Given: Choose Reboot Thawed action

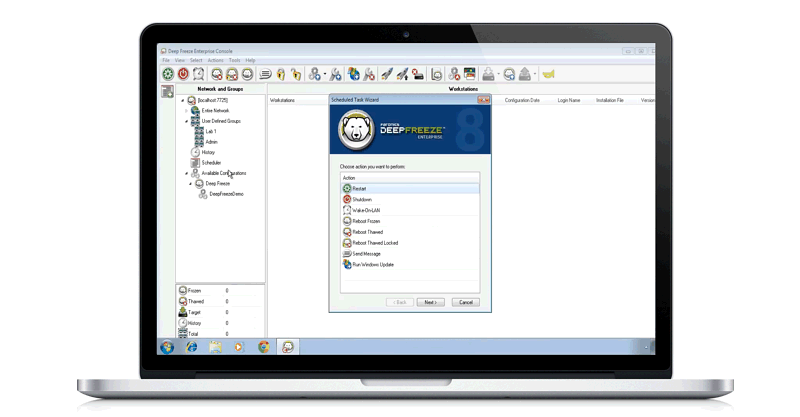Looking at the screenshot, I should click(x=410, y=232).
